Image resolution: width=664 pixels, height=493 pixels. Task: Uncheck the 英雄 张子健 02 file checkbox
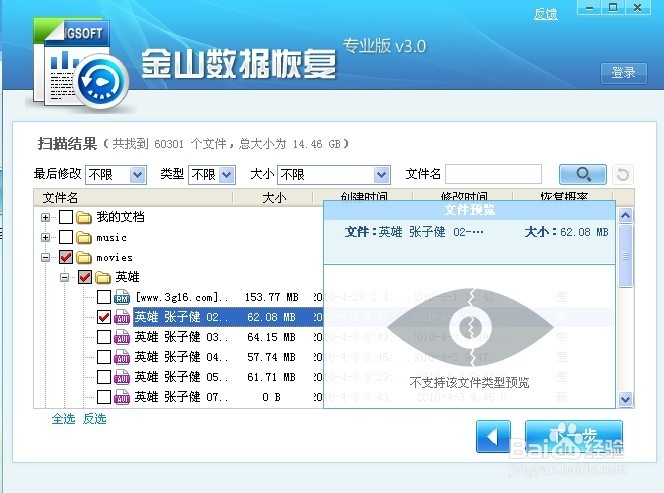tap(104, 317)
